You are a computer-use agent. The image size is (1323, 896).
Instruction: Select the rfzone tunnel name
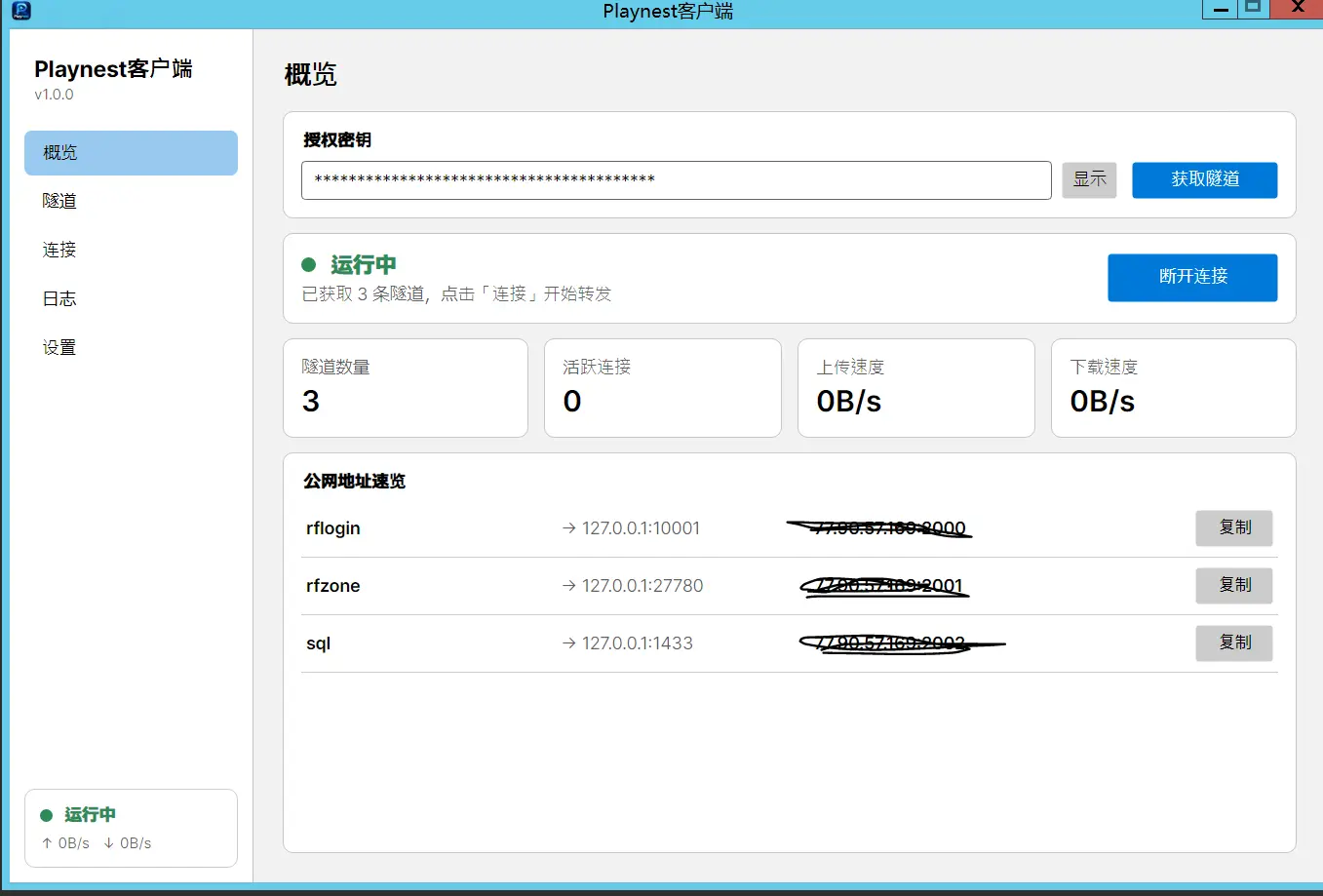(x=333, y=586)
